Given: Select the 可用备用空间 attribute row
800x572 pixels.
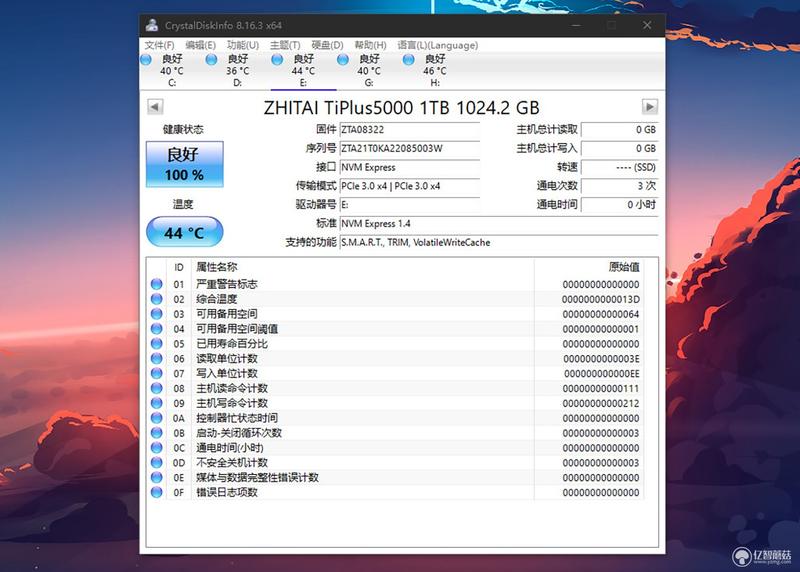Looking at the screenshot, I should click(395, 314).
